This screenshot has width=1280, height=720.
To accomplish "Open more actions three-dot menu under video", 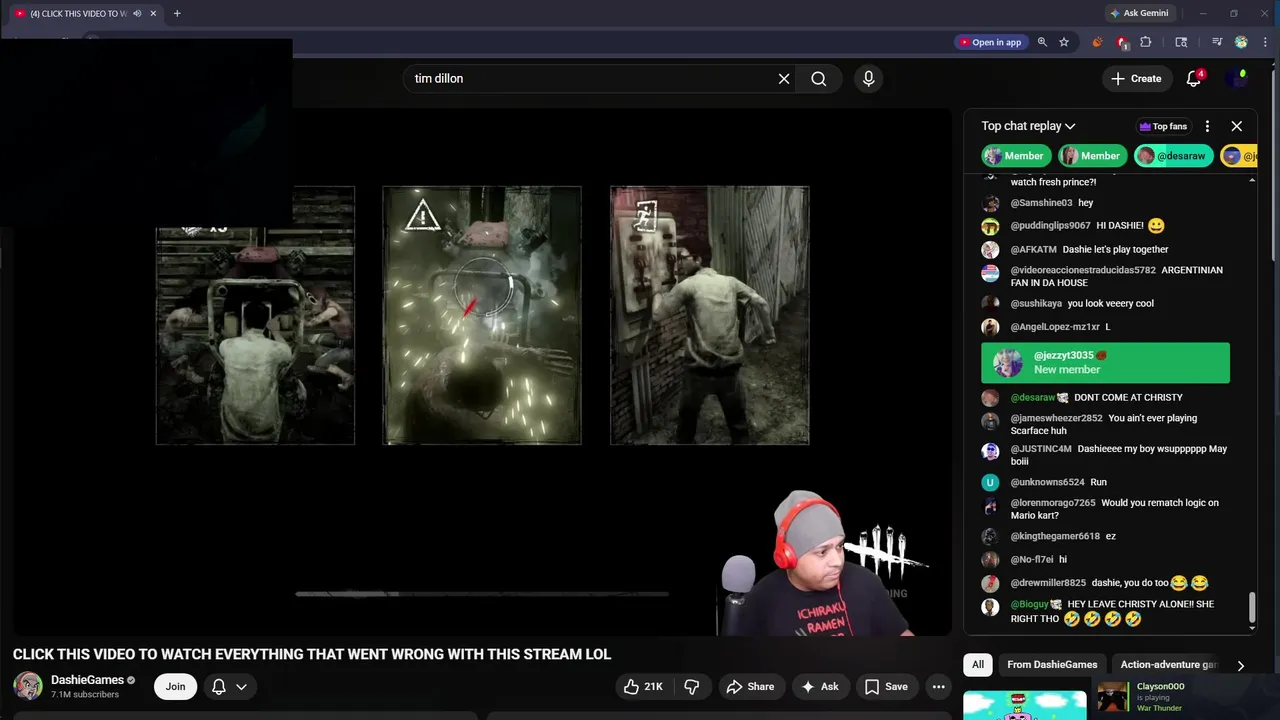I will [x=938, y=687].
